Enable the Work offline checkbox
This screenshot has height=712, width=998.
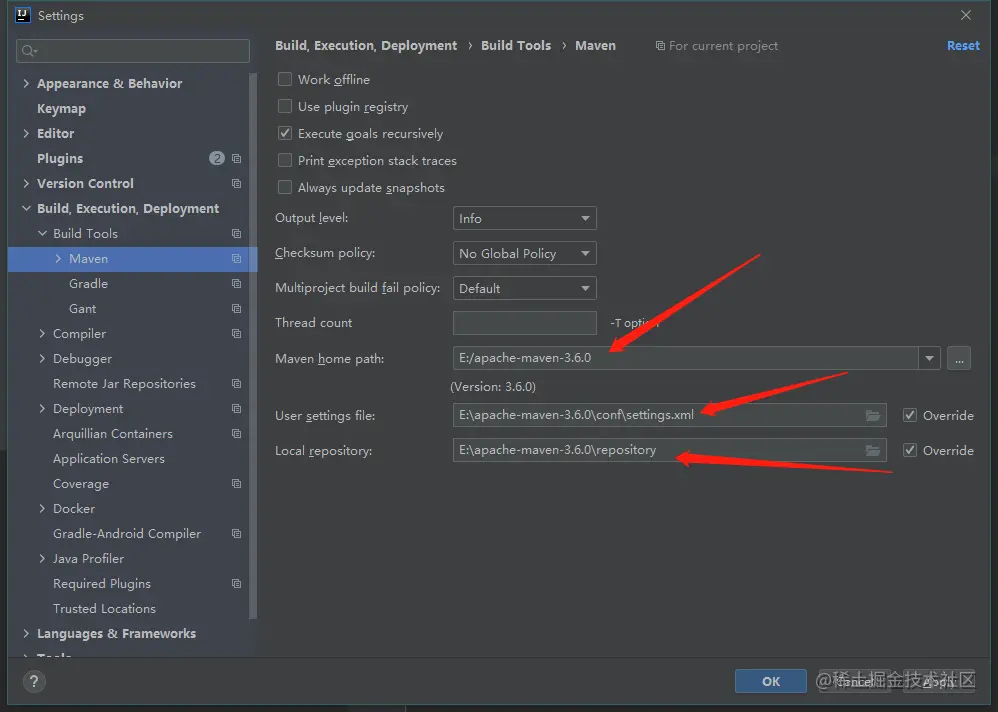click(x=285, y=79)
